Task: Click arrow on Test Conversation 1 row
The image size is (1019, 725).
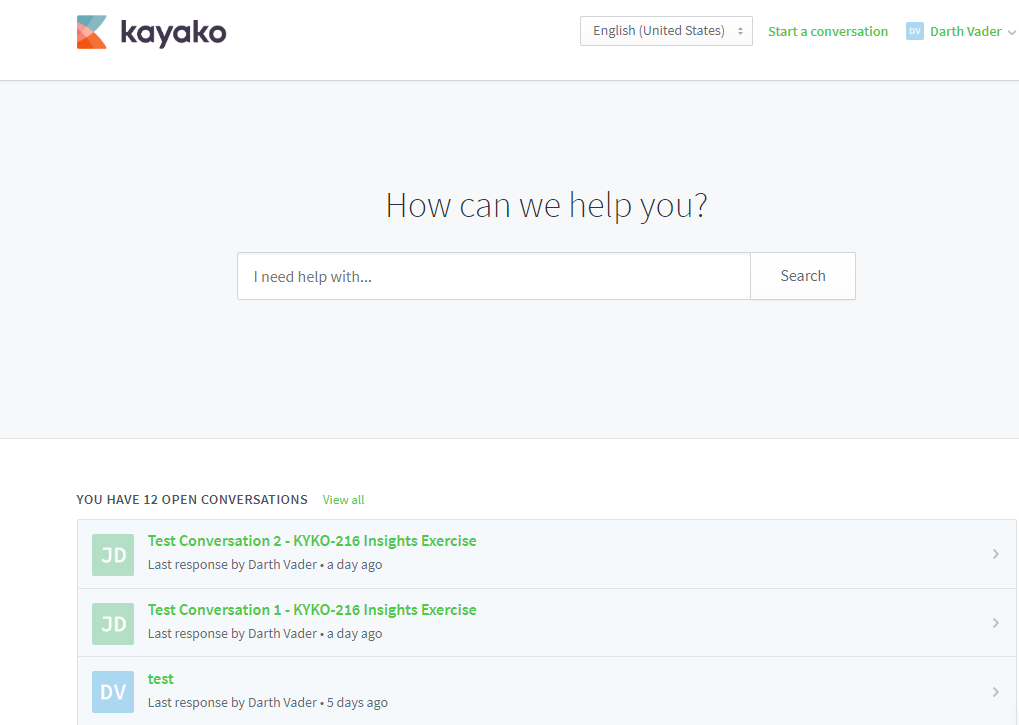Action: click(996, 623)
